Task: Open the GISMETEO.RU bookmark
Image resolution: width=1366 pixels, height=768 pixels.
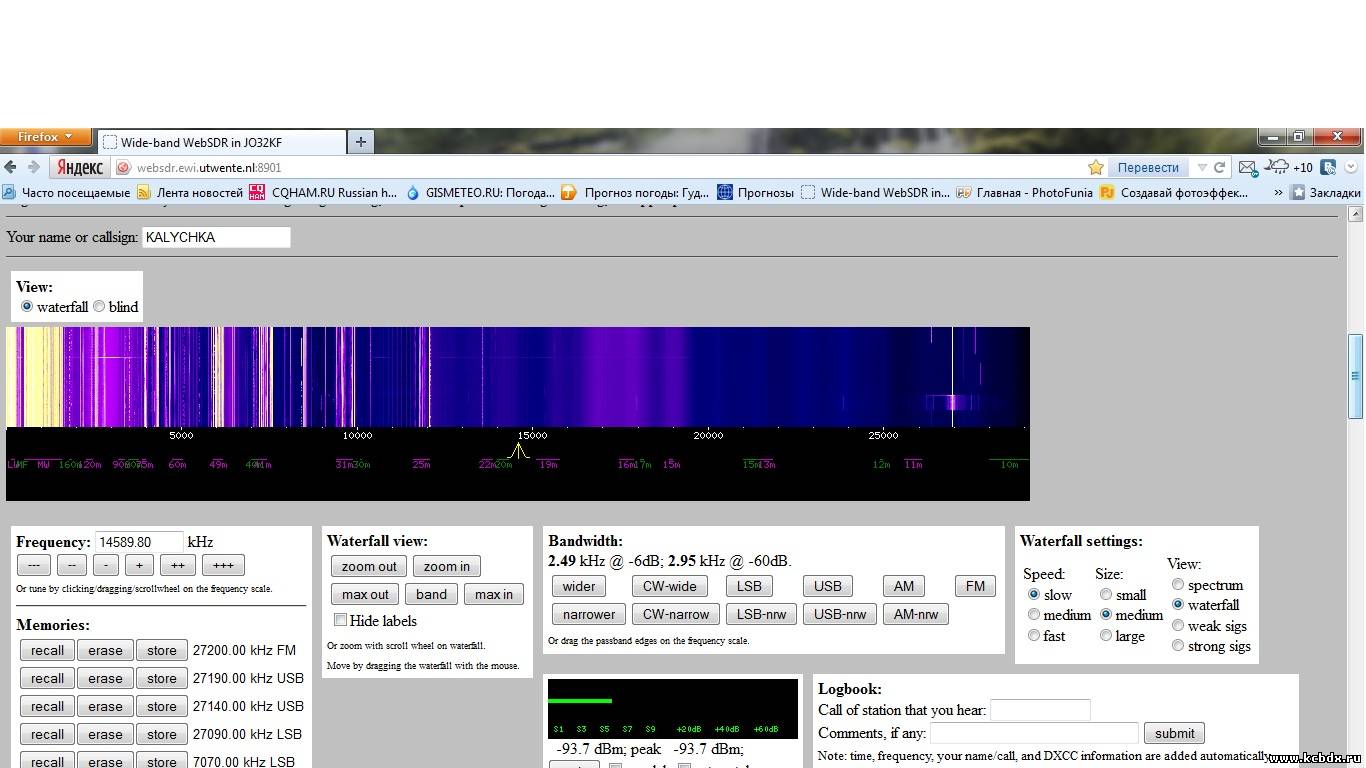Action: tap(480, 192)
